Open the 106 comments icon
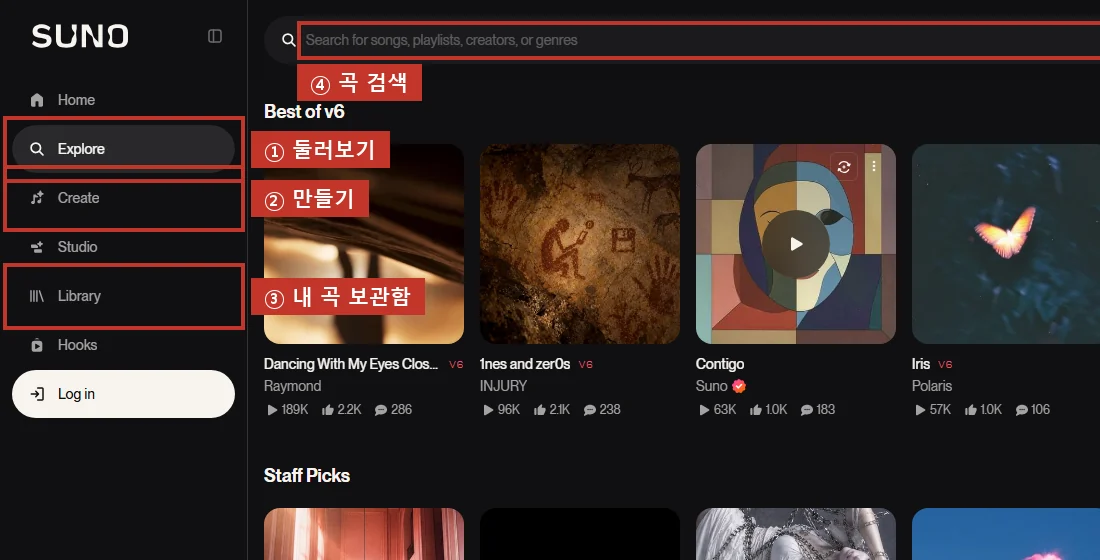The image size is (1100, 560). click(1021, 410)
